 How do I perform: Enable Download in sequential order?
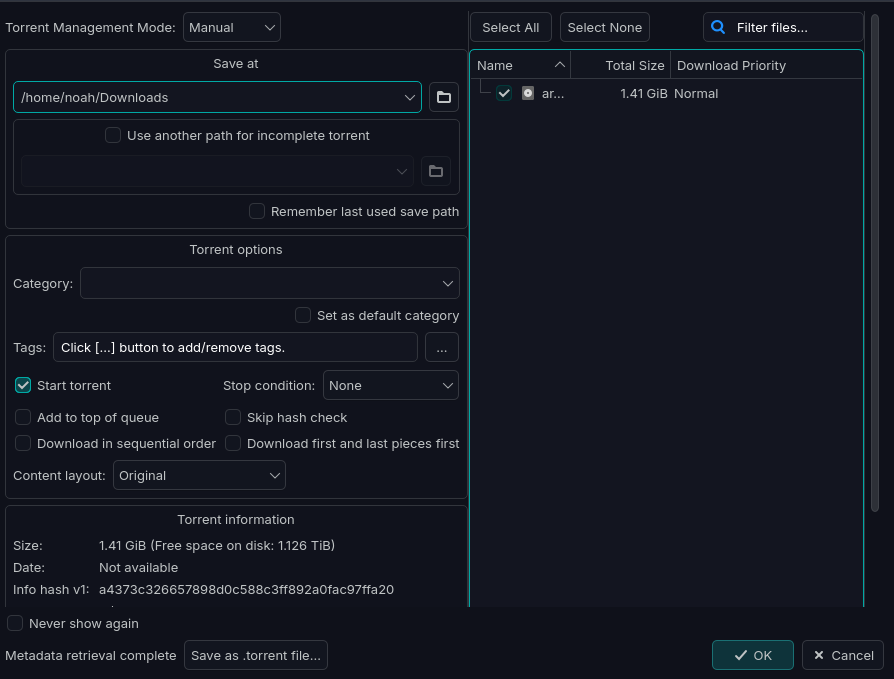pyautogui.click(x=23, y=443)
